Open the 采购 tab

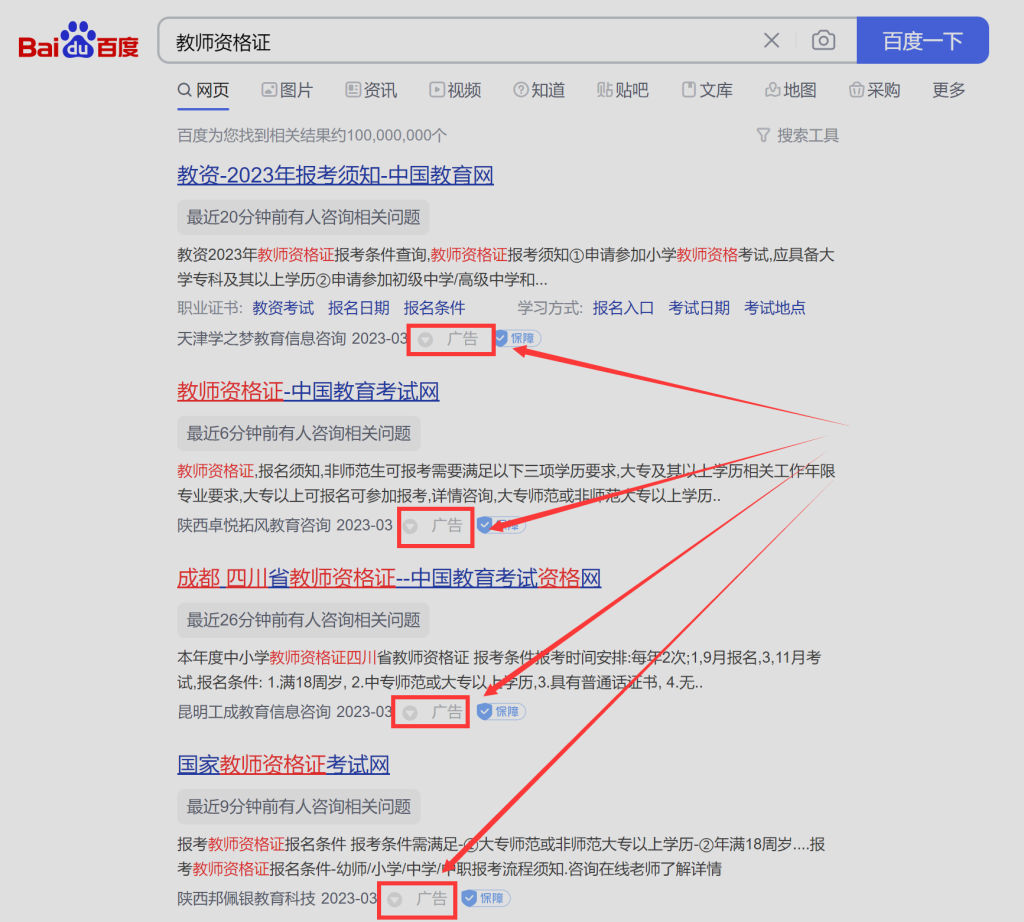(x=874, y=90)
